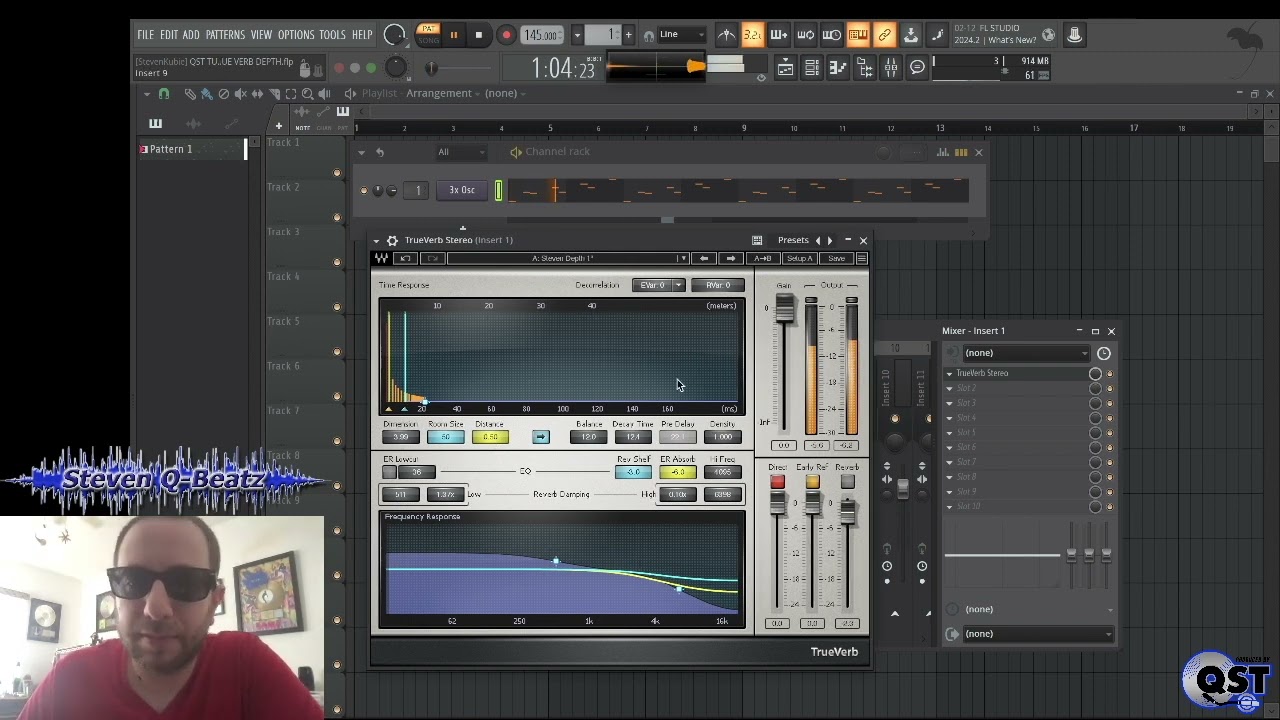Click the red record button

click(x=506, y=35)
